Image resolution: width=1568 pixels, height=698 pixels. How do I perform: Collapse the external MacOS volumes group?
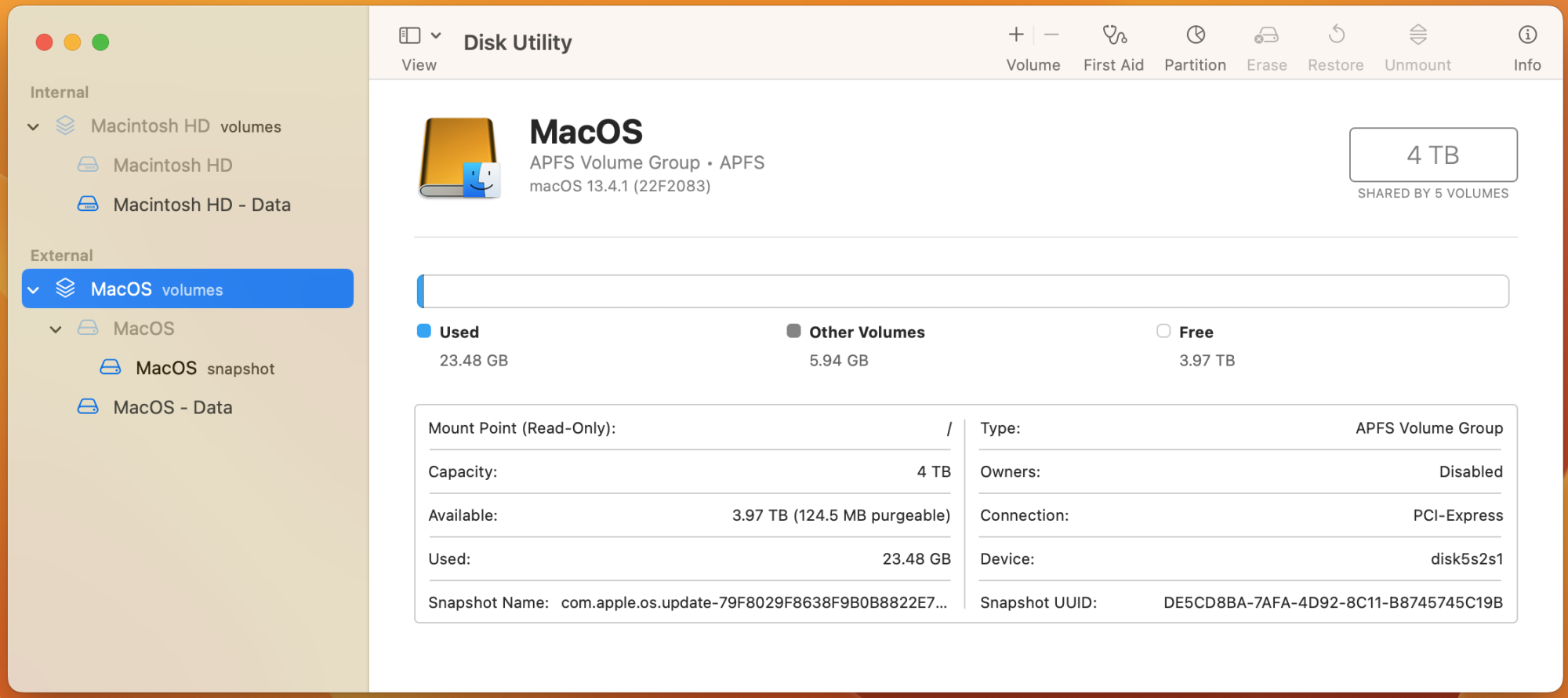(33, 289)
